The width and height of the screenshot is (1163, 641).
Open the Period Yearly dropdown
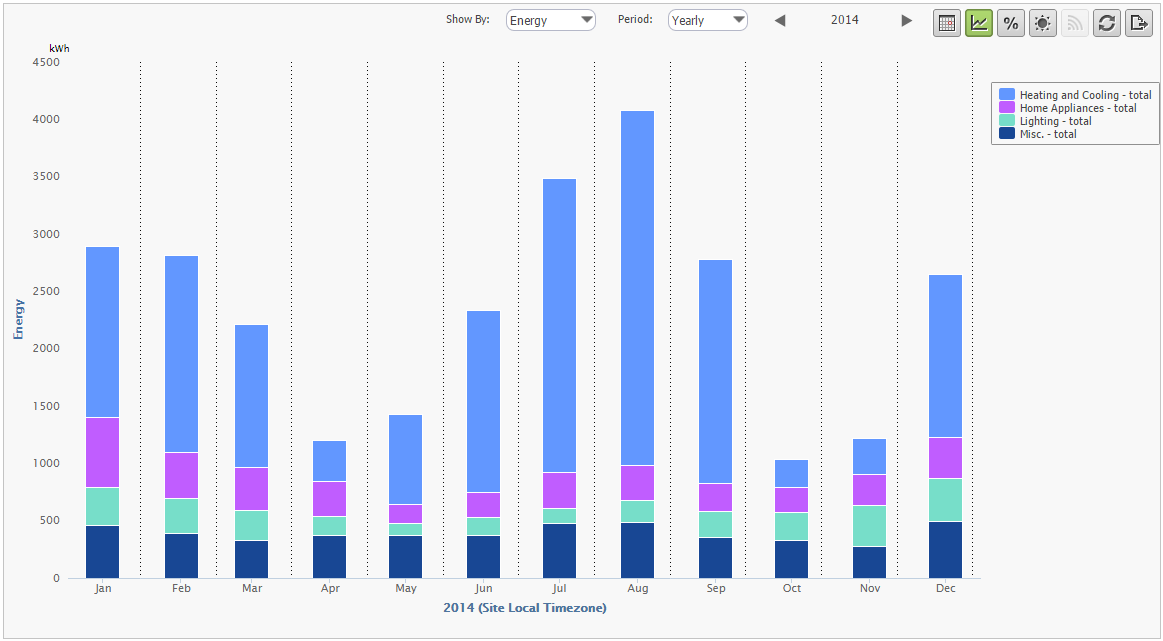(x=707, y=20)
